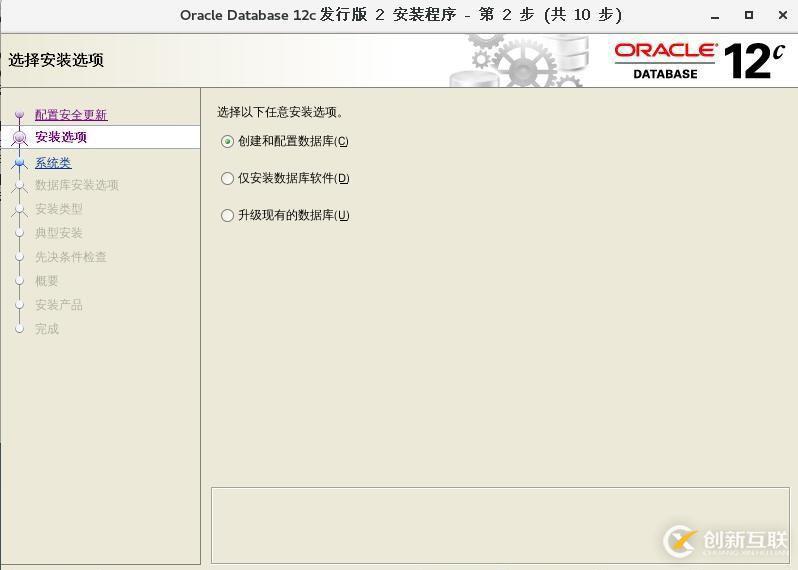This screenshot has width=798, height=570.
Task: Click the step bullet beside 概要
Action: (19, 280)
